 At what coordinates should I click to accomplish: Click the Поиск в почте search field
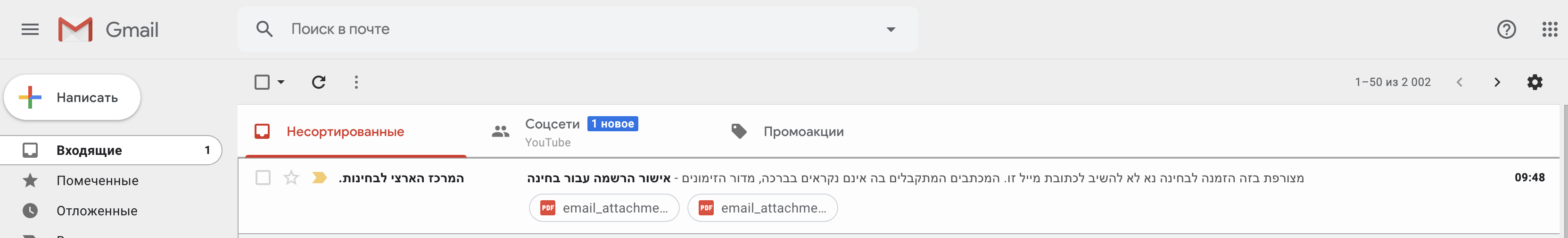548,29
